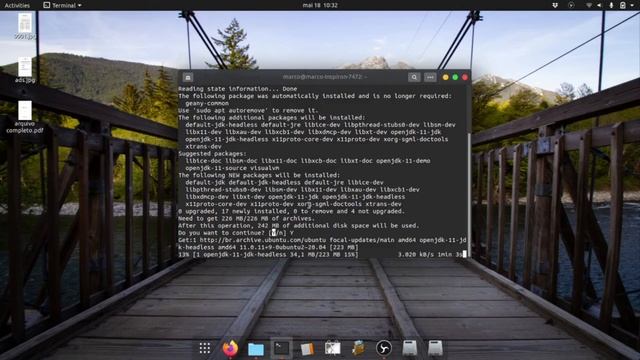Image resolution: width=640 pixels, height=360 pixels.
Task: Click the battery icon in top bar
Action: (x=623, y=5)
